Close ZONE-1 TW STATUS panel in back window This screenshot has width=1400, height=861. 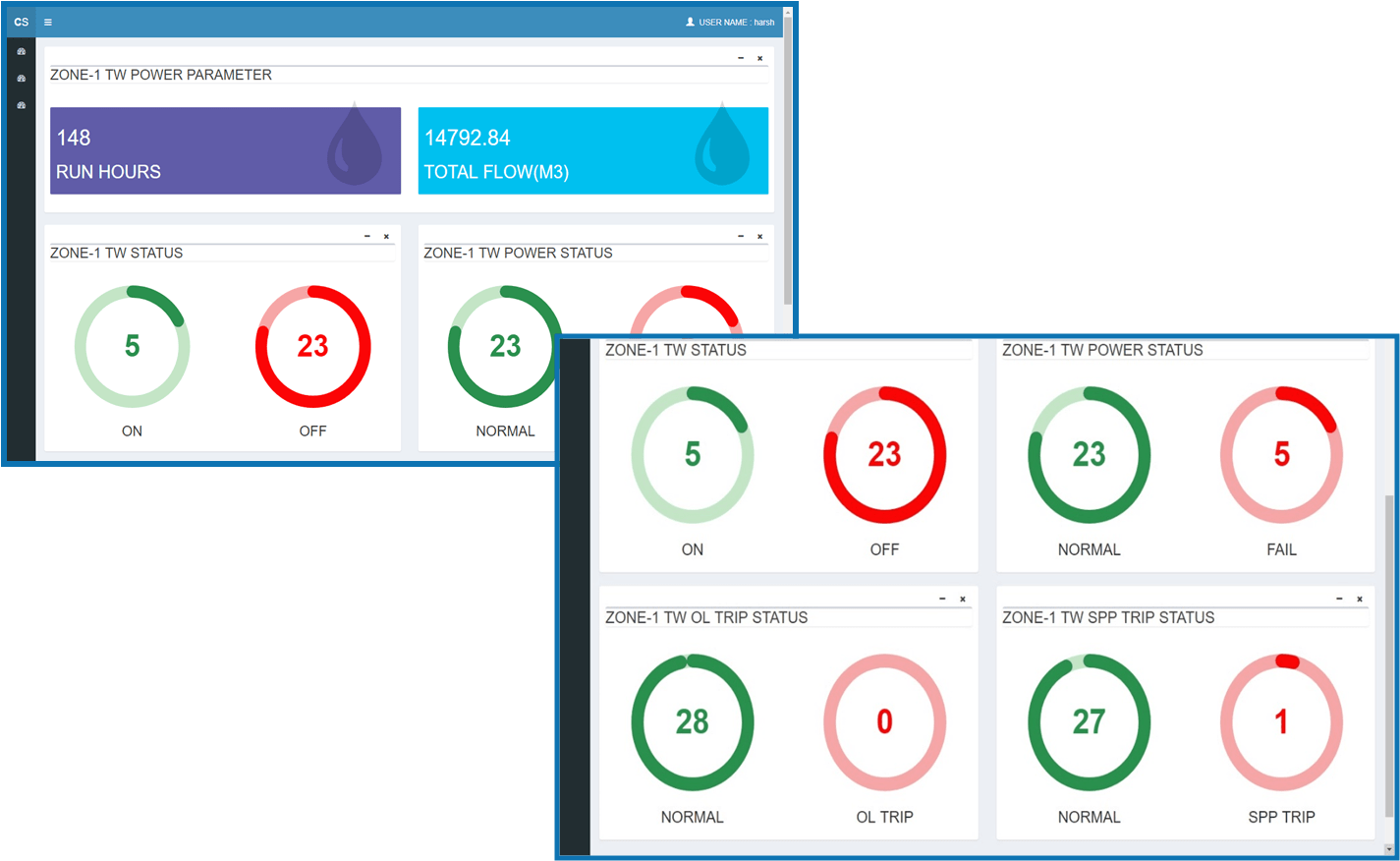[386, 236]
